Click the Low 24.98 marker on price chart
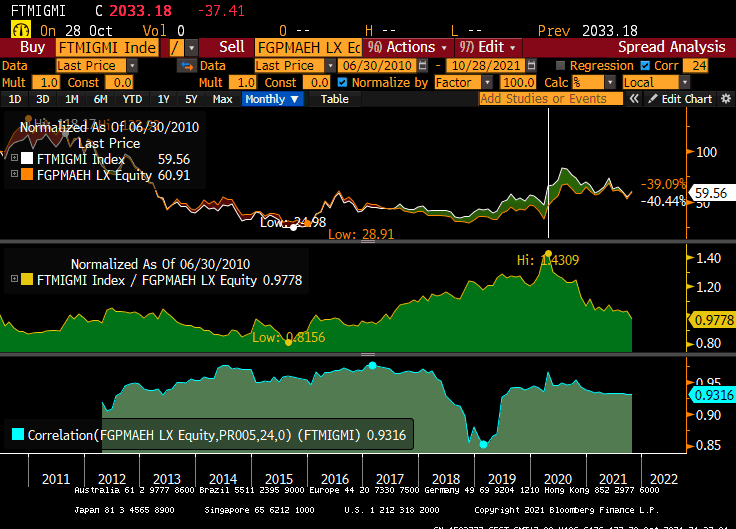The image size is (736, 529). (293, 228)
